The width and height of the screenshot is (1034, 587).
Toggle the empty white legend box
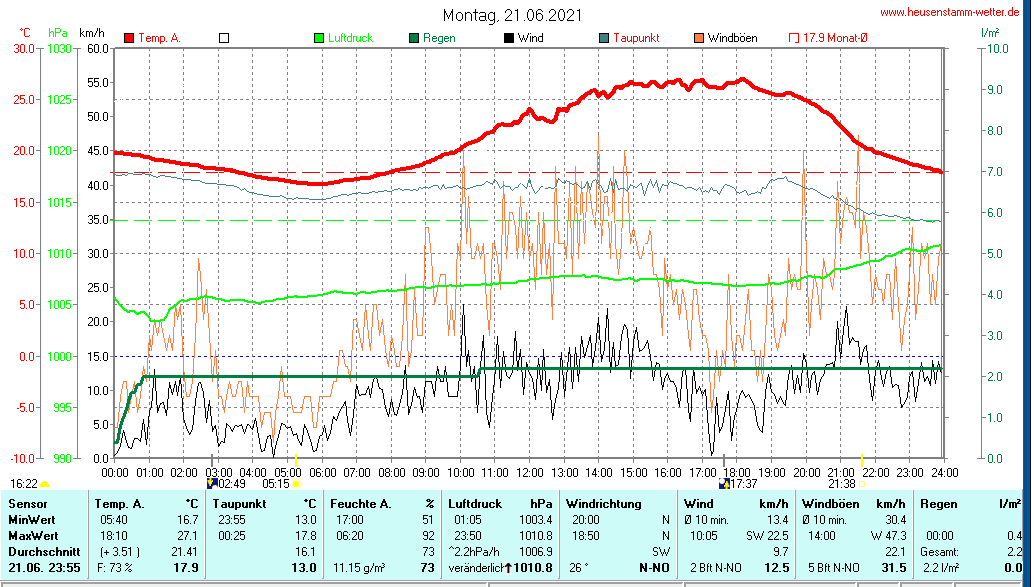(224, 38)
